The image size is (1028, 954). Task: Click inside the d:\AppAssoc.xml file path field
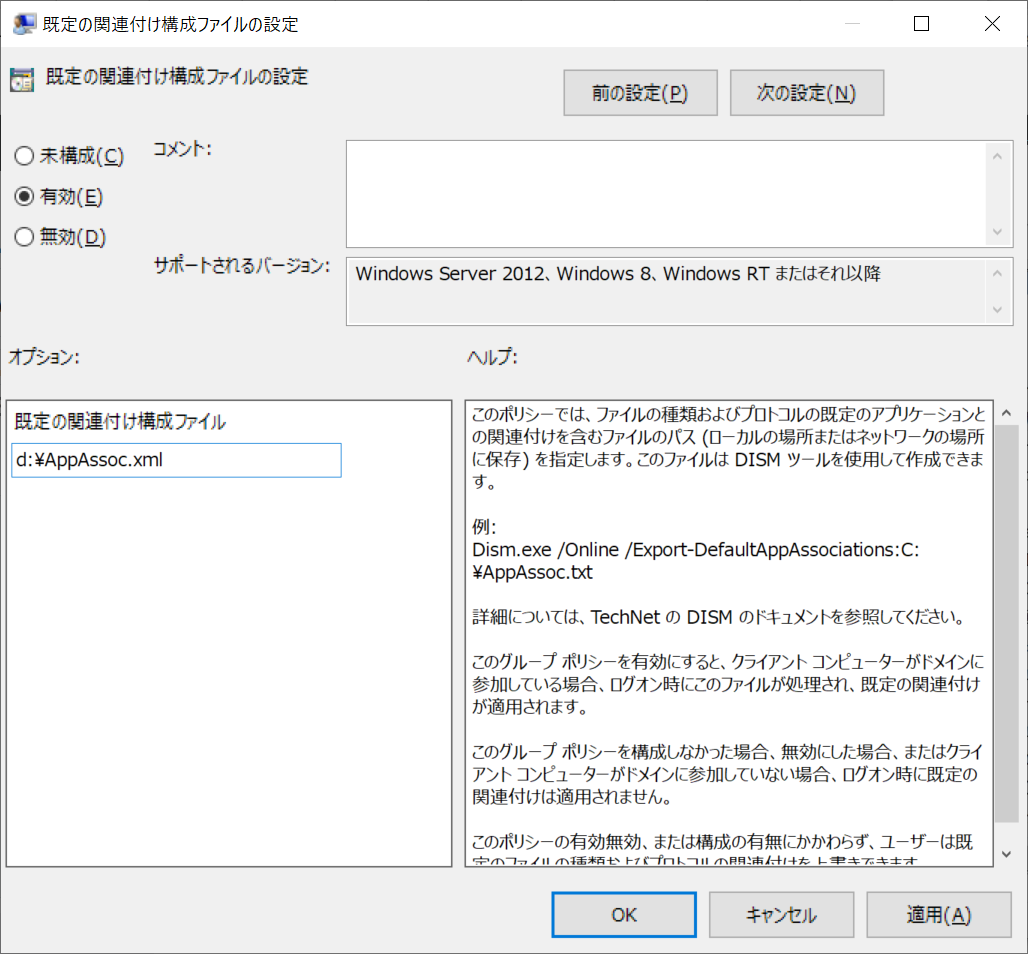click(176, 460)
